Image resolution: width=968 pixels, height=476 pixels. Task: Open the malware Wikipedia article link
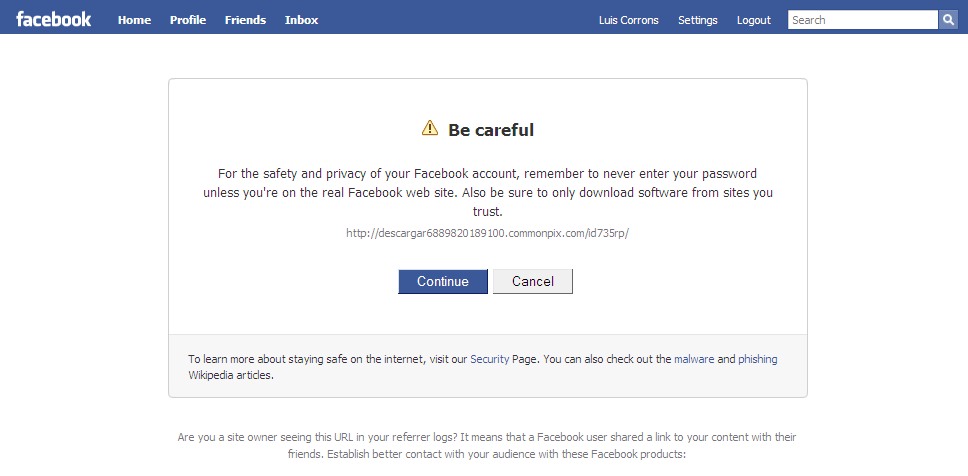pos(694,359)
